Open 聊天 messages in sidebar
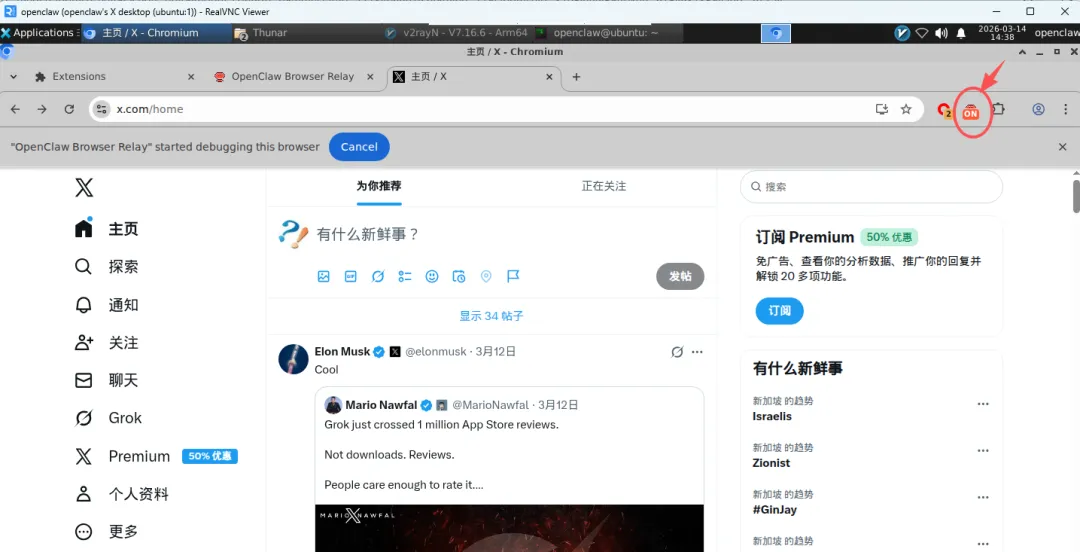Screen dimensions: 1080x552 (x=107, y=380)
